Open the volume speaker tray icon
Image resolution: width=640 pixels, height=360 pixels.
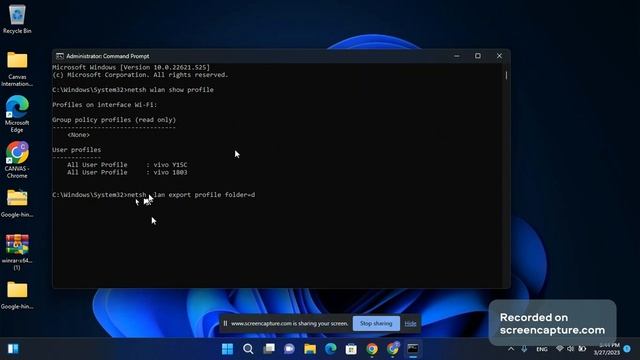point(570,349)
